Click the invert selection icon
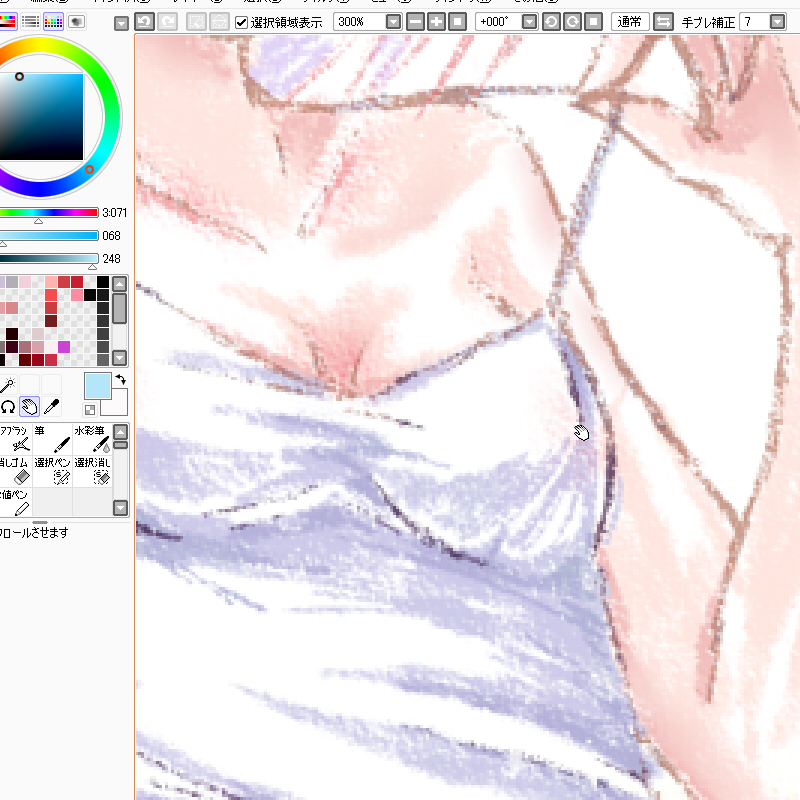Viewport: 800px width, 800px height. (x=219, y=22)
